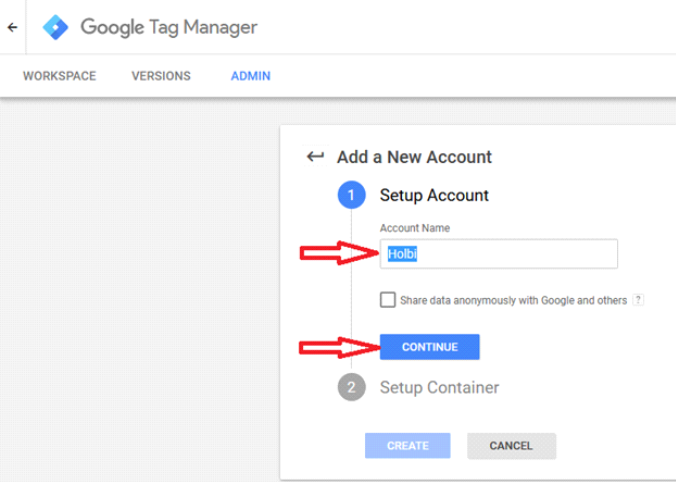The image size is (676, 482).
Task: Click the Share data anonymously label text
Action: pos(513,300)
